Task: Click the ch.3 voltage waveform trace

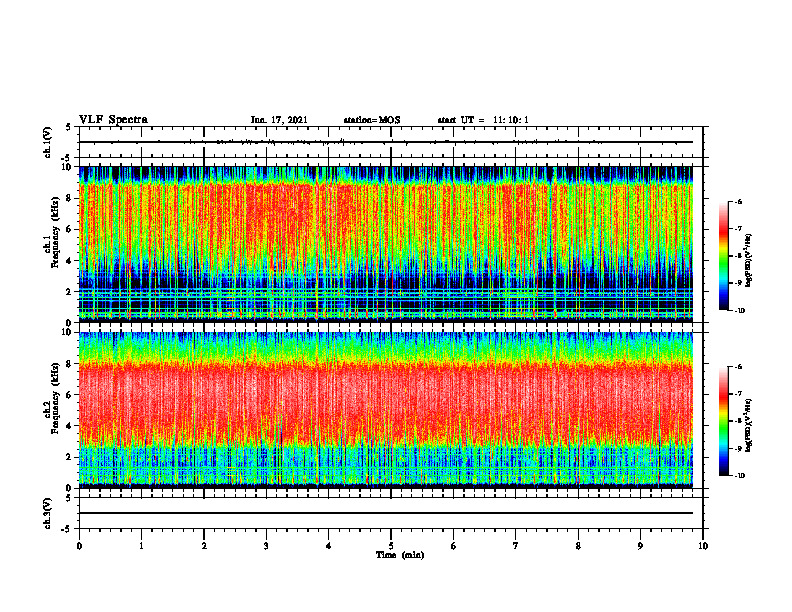Action: [385, 513]
